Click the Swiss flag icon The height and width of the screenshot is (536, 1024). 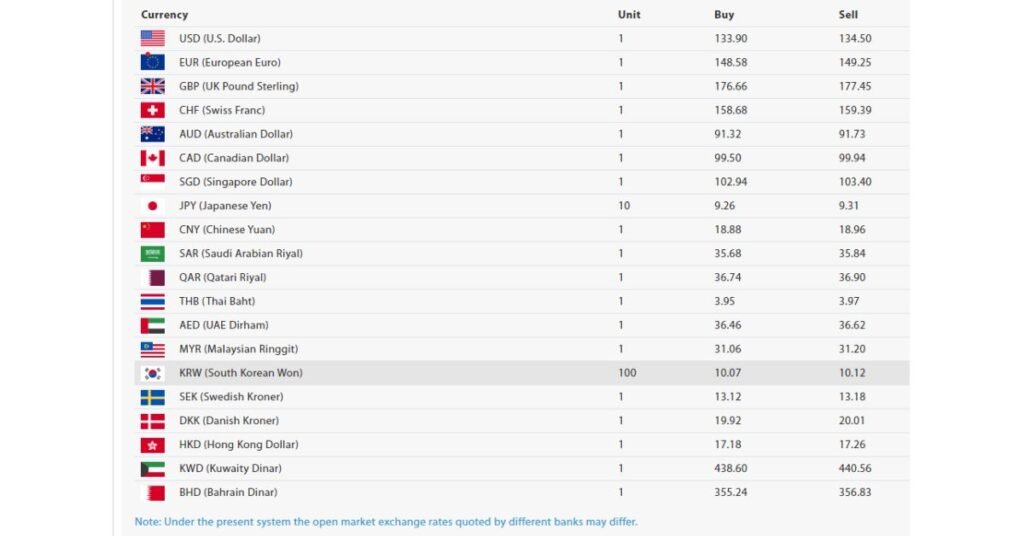(x=152, y=110)
